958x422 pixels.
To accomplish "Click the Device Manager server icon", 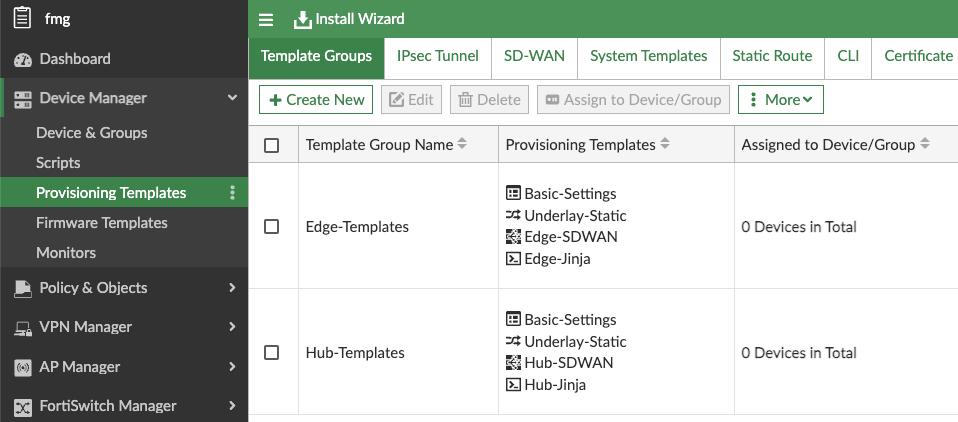I will point(23,99).
